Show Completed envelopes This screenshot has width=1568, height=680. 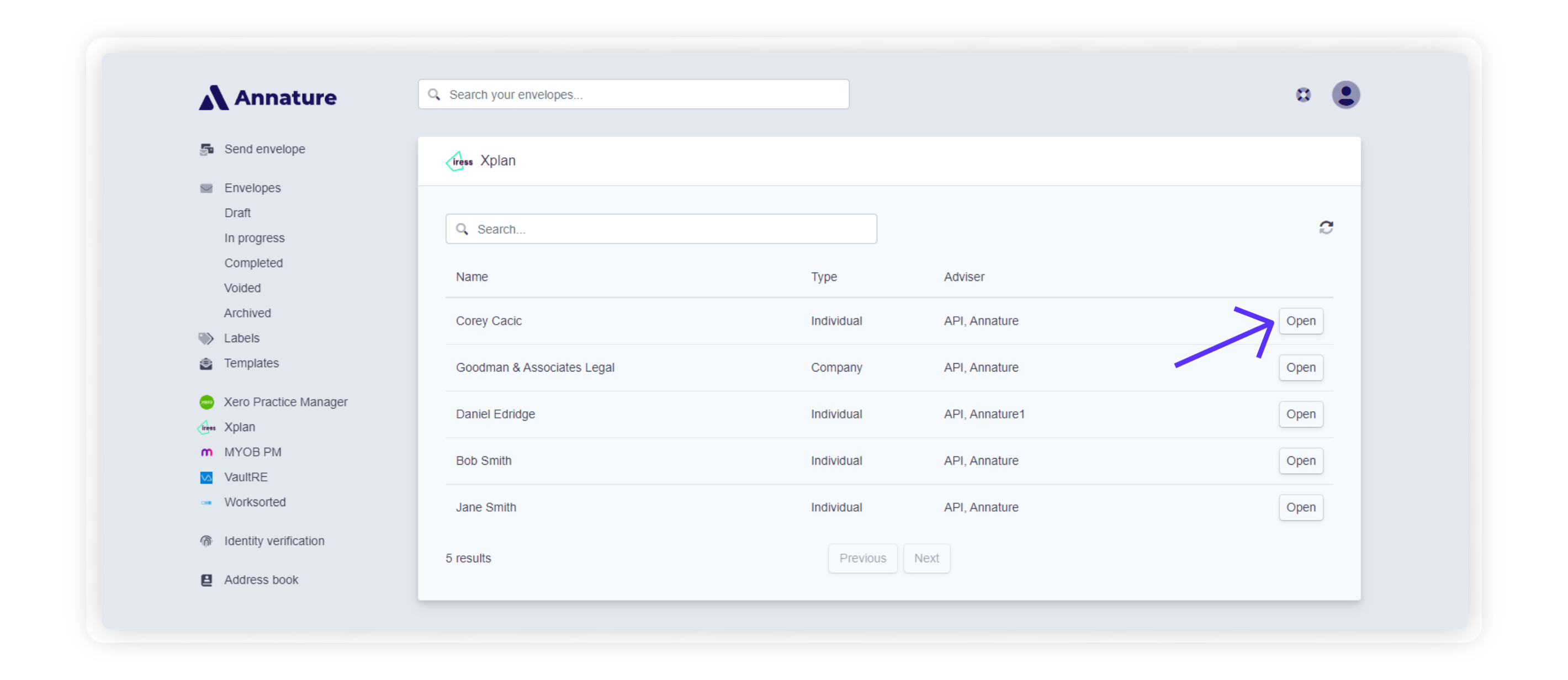(253, 263)
